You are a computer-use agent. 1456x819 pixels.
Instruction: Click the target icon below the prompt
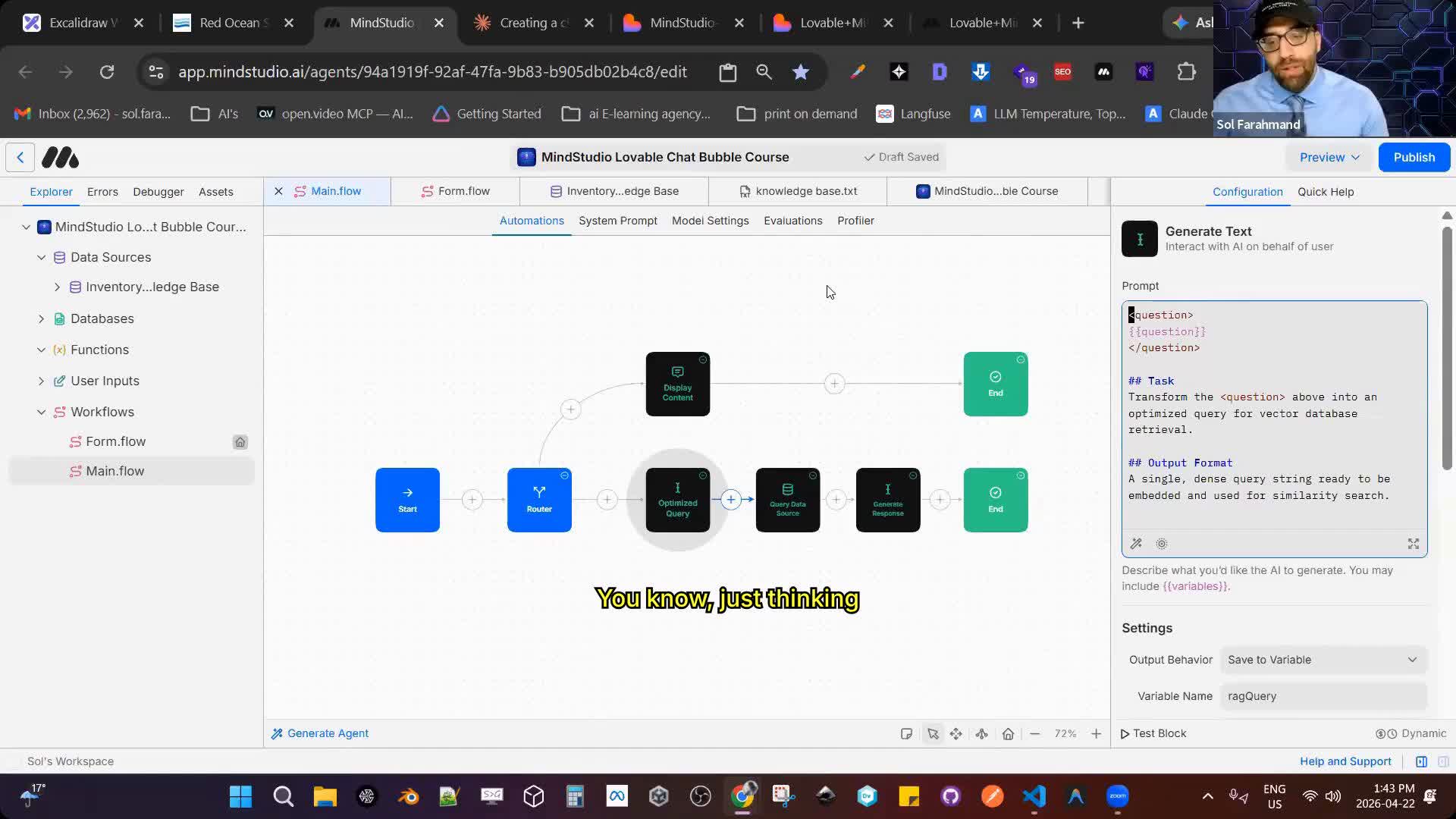[1162, 544]
